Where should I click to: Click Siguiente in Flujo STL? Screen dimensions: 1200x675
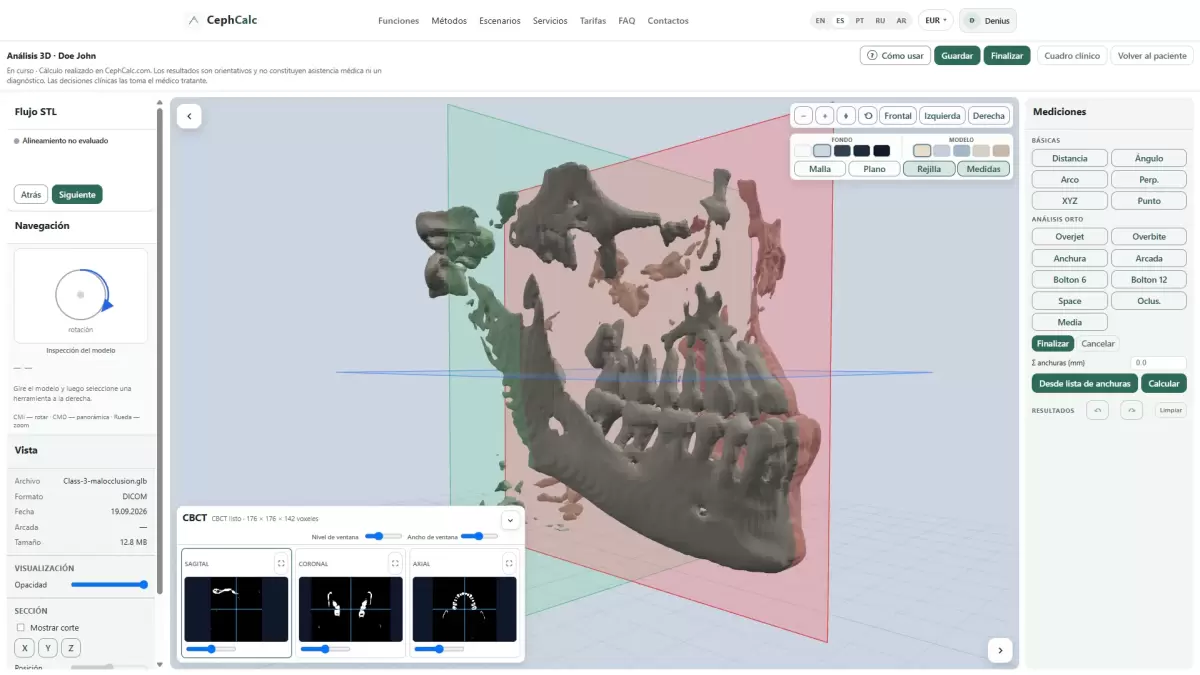[x=77, y=195]
